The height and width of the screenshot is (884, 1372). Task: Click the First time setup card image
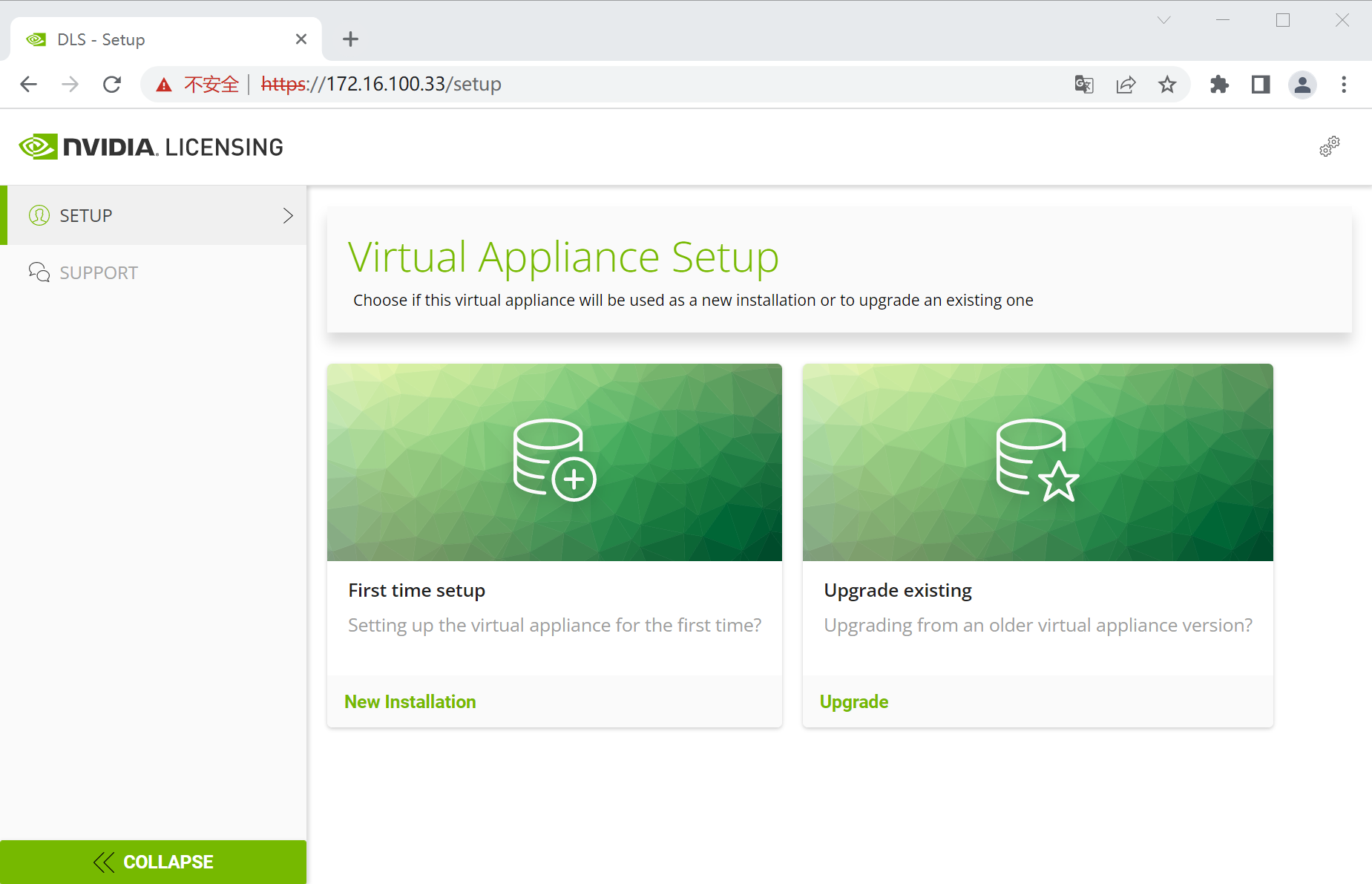(554, 462)
